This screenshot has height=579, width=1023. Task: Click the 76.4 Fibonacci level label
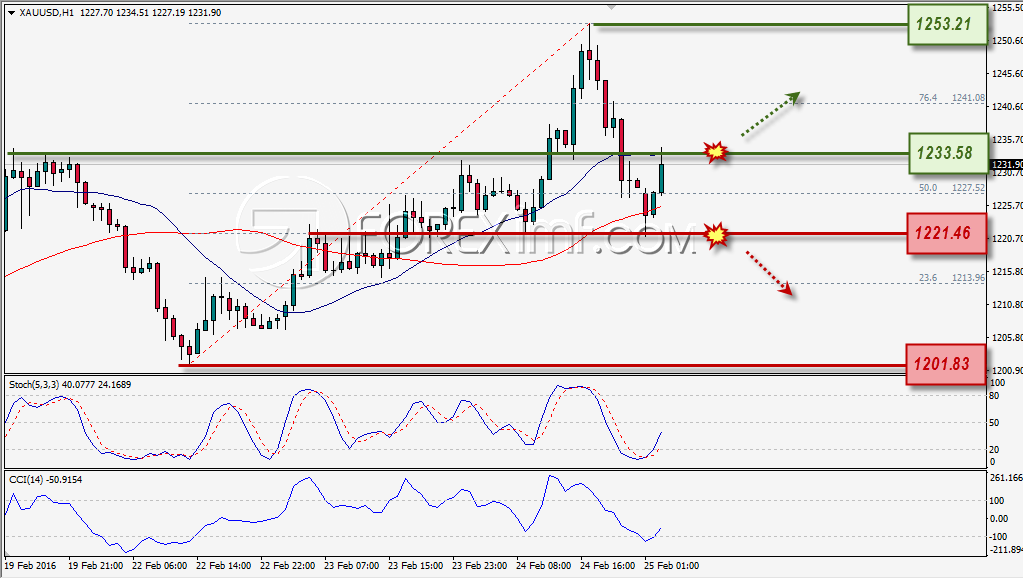coord(928,98)
